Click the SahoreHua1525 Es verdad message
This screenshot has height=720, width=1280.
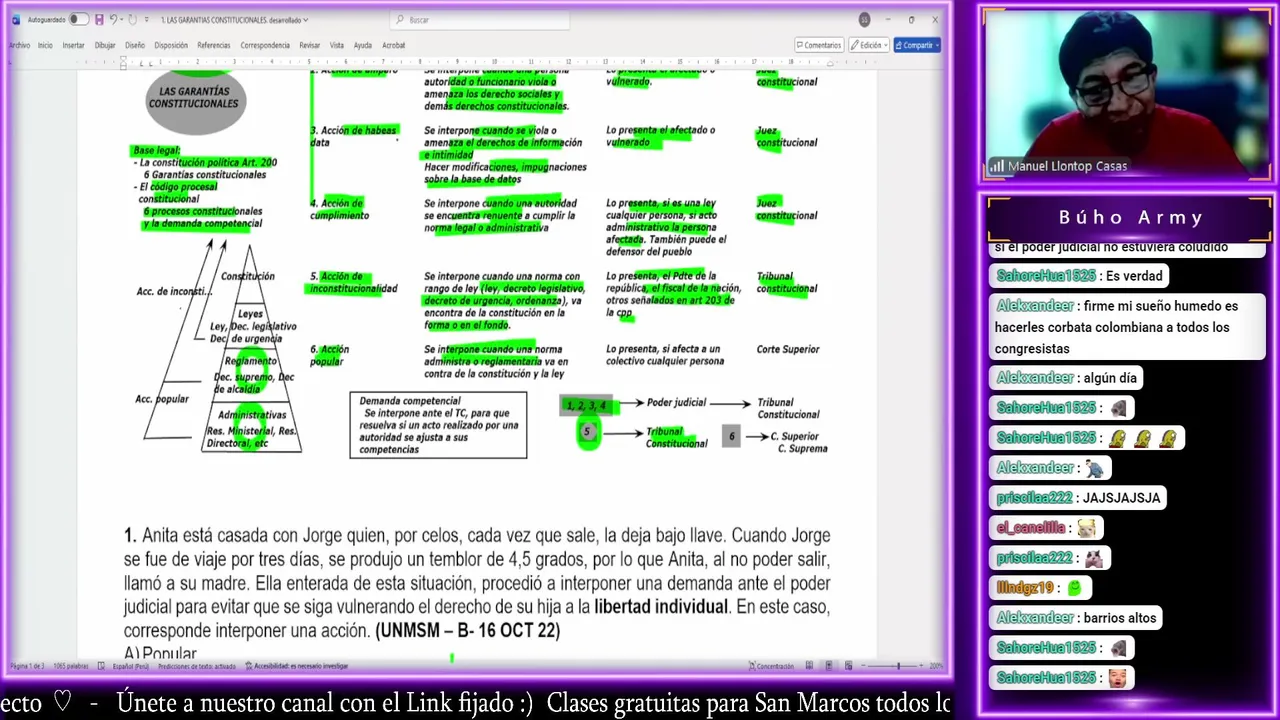point(1080,276)
